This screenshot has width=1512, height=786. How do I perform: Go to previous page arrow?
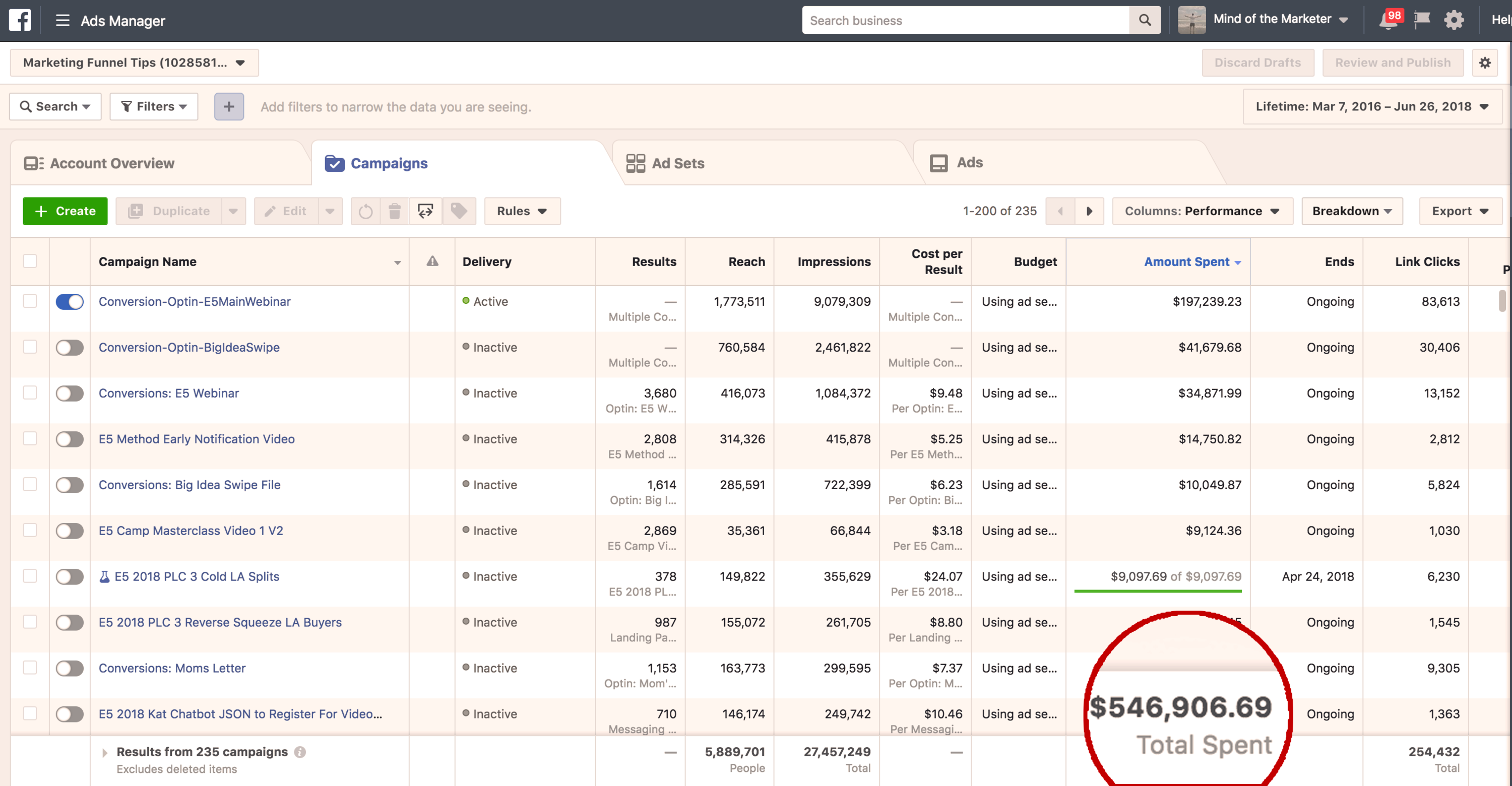(x=1060, y=211)
